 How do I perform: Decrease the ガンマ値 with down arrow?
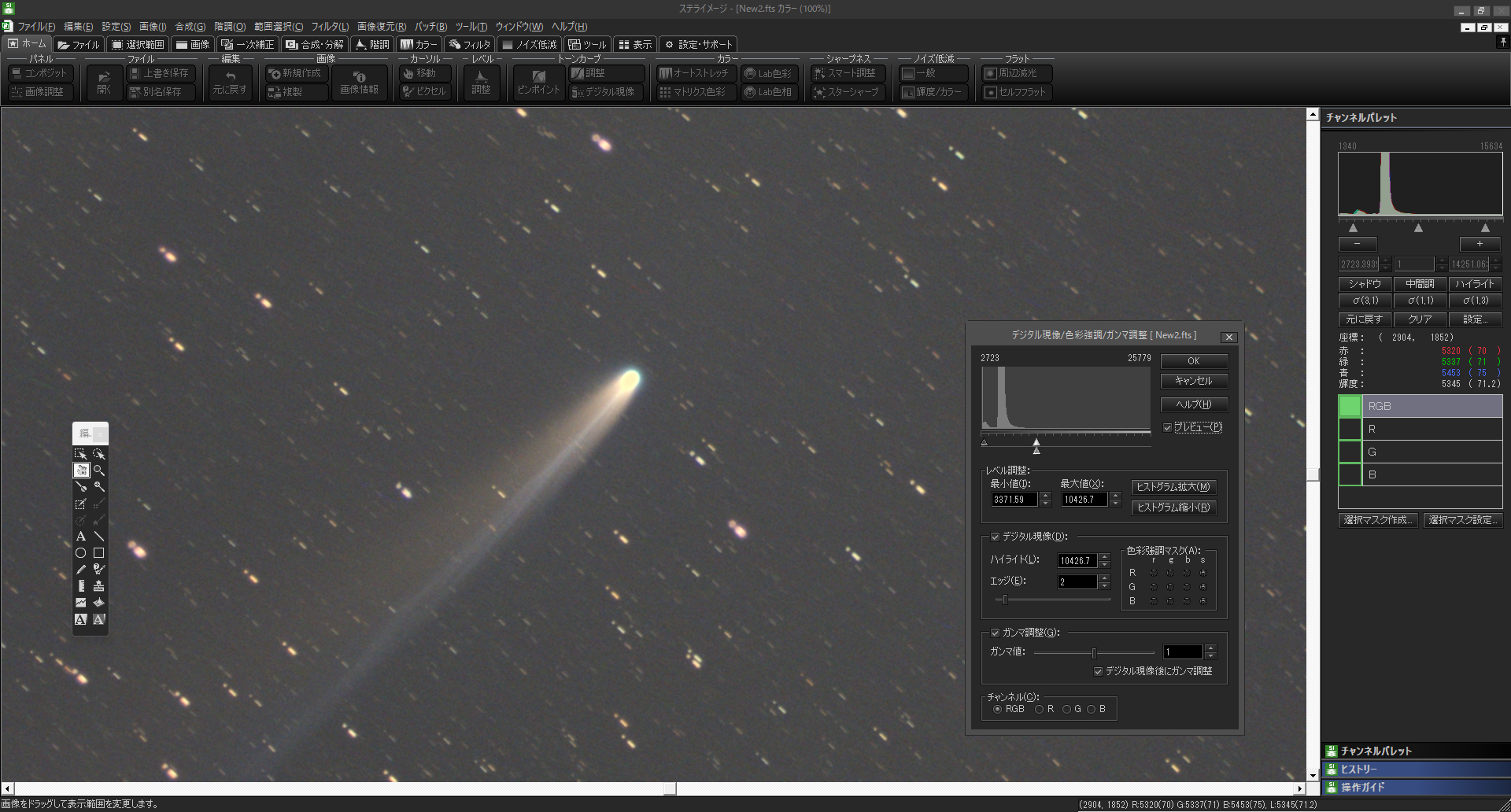click(1210, 655)
